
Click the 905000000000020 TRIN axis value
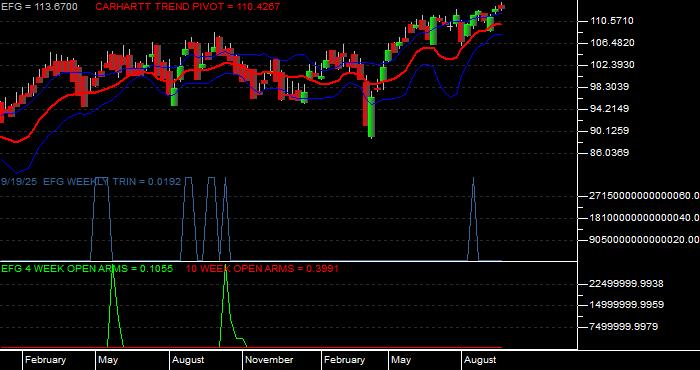click(644, 240)
